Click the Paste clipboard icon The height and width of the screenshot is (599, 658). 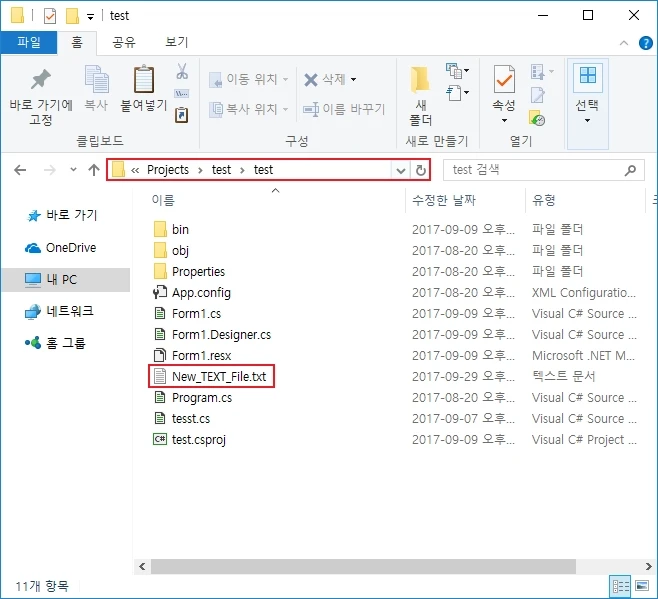point(145,81)
